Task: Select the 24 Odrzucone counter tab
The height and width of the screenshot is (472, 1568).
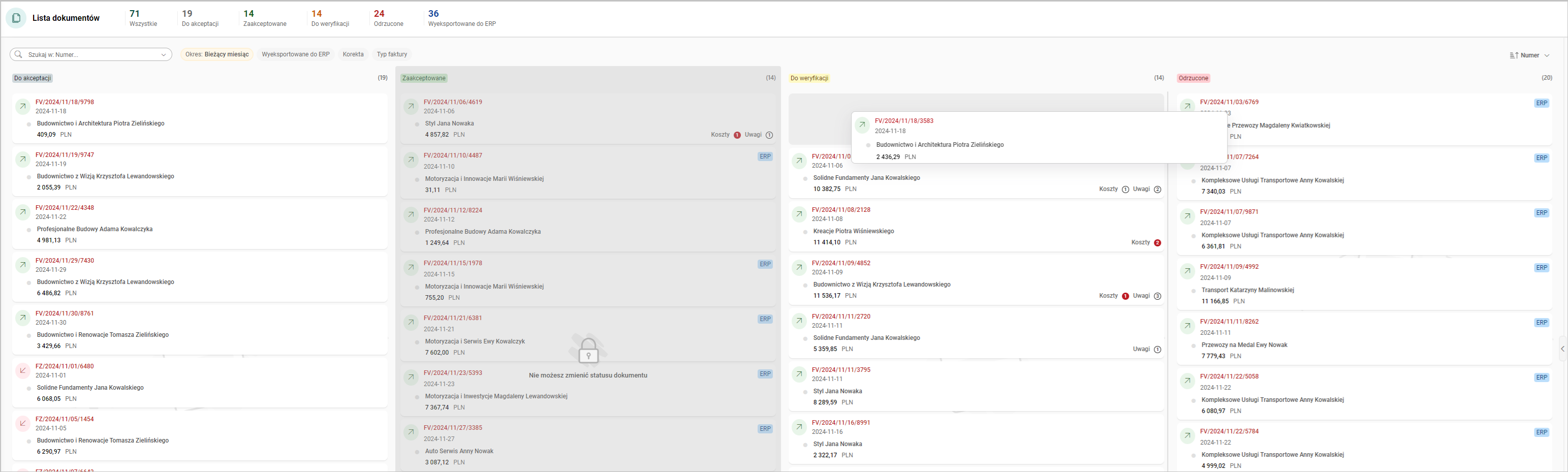Action: (x=388, y=18)
